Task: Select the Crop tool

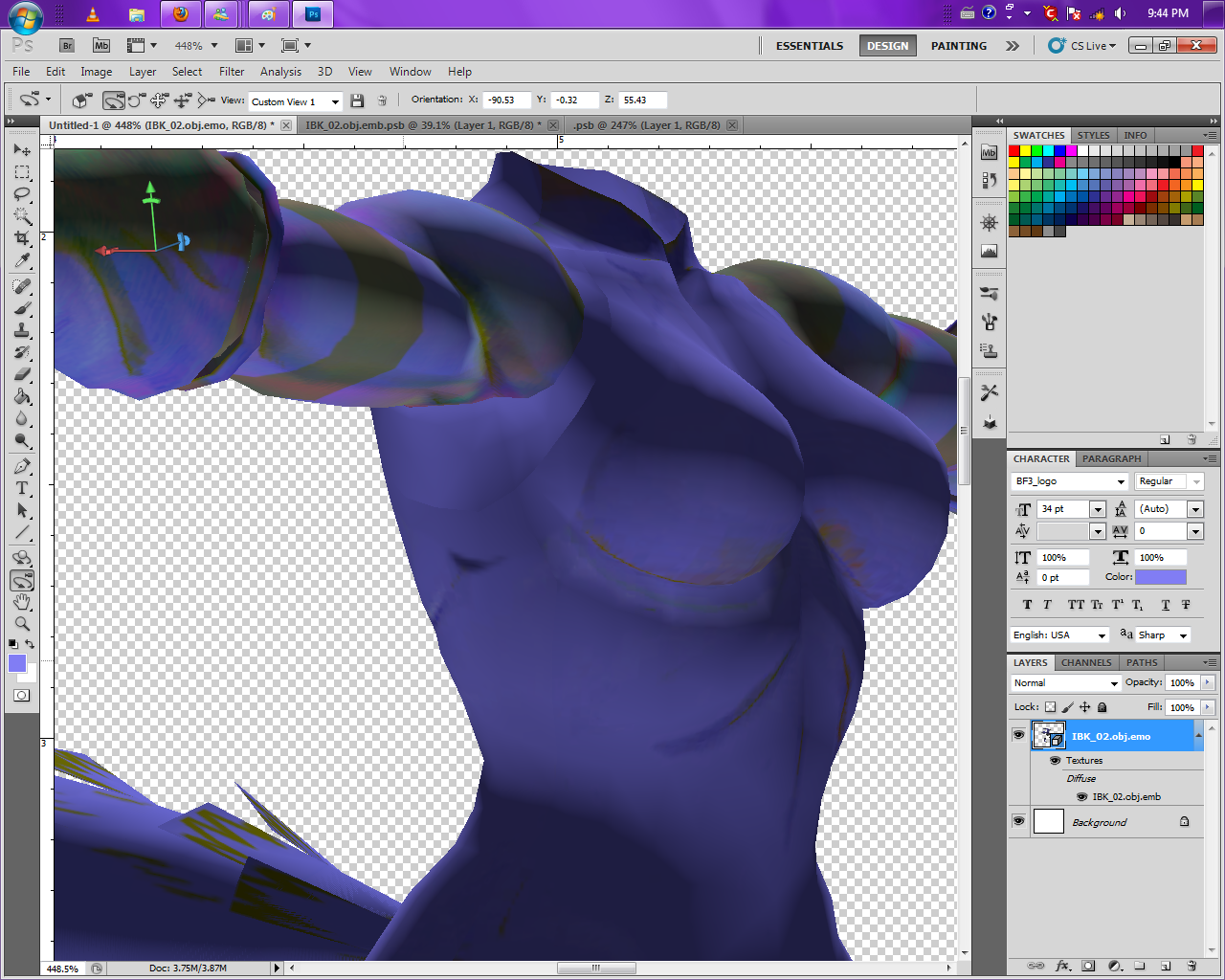Action: point(22,238)
